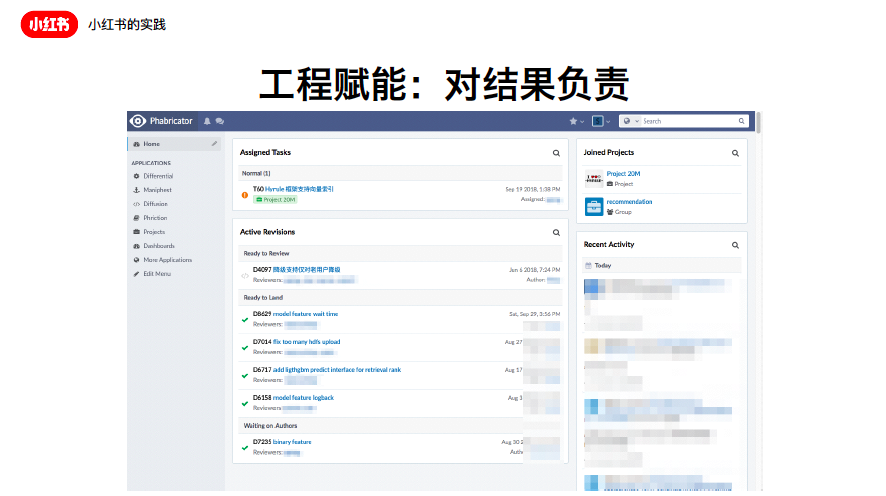The height and width of the screenshot is (496, 886).
Task: Click orange priority icon on T60
Action: [245, 195]
